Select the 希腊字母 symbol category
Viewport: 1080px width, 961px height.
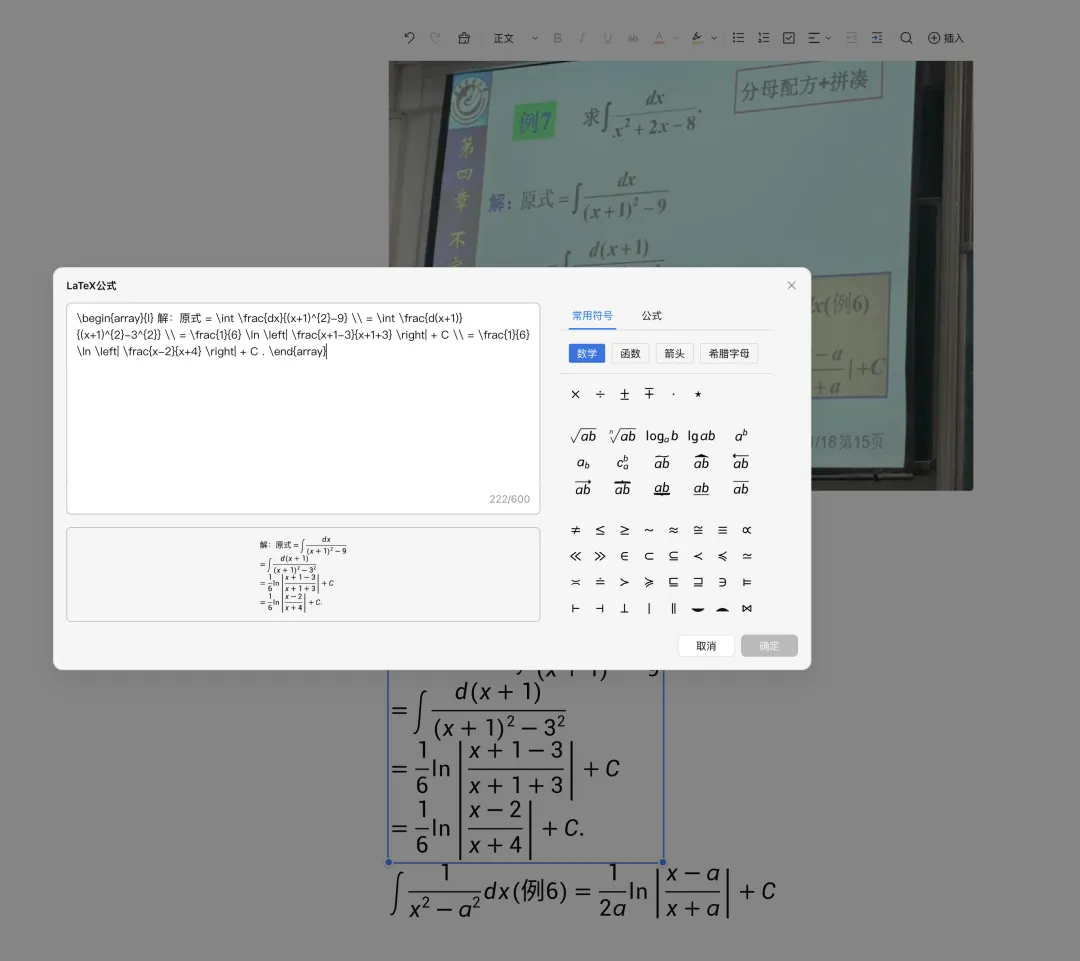click(729, 353)
